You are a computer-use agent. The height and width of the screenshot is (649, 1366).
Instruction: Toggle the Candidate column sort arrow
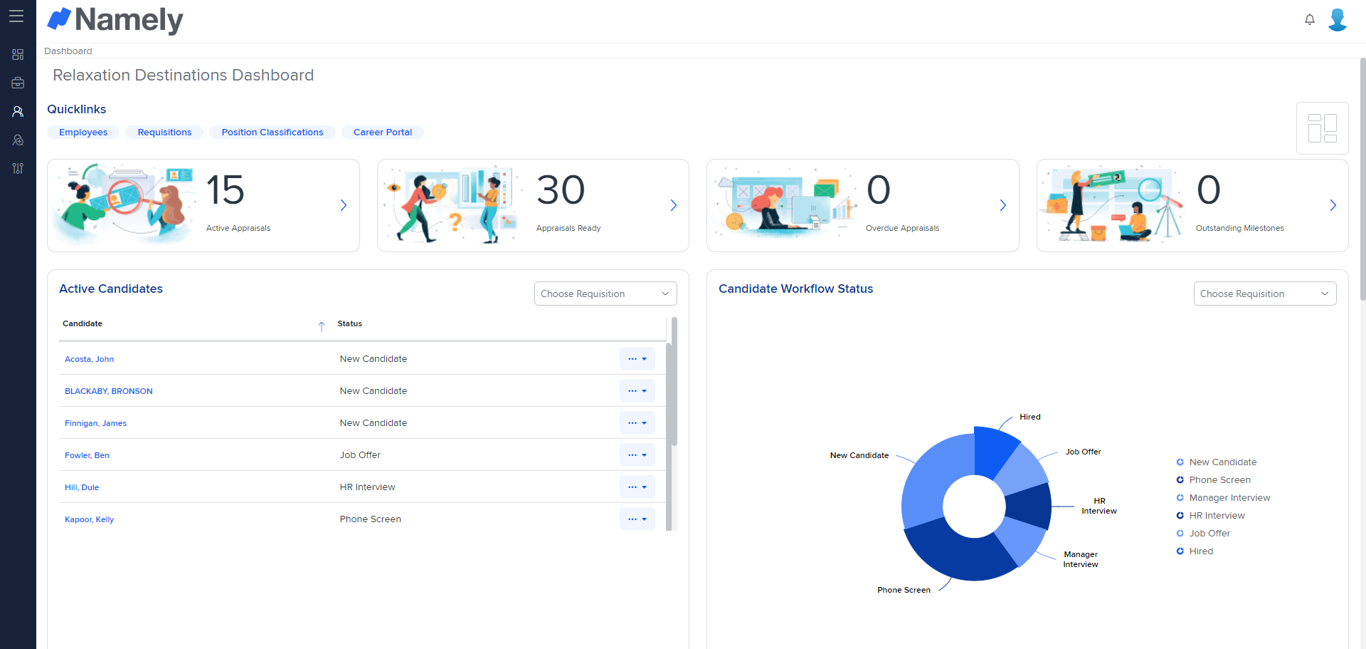(x=321, y=326)
